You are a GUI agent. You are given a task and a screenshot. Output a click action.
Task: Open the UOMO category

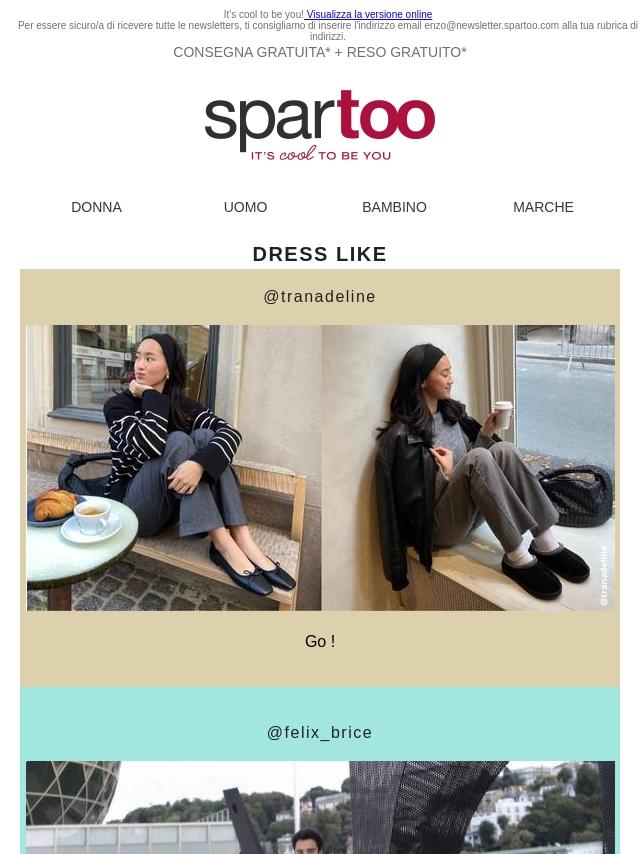coord(245,207)
